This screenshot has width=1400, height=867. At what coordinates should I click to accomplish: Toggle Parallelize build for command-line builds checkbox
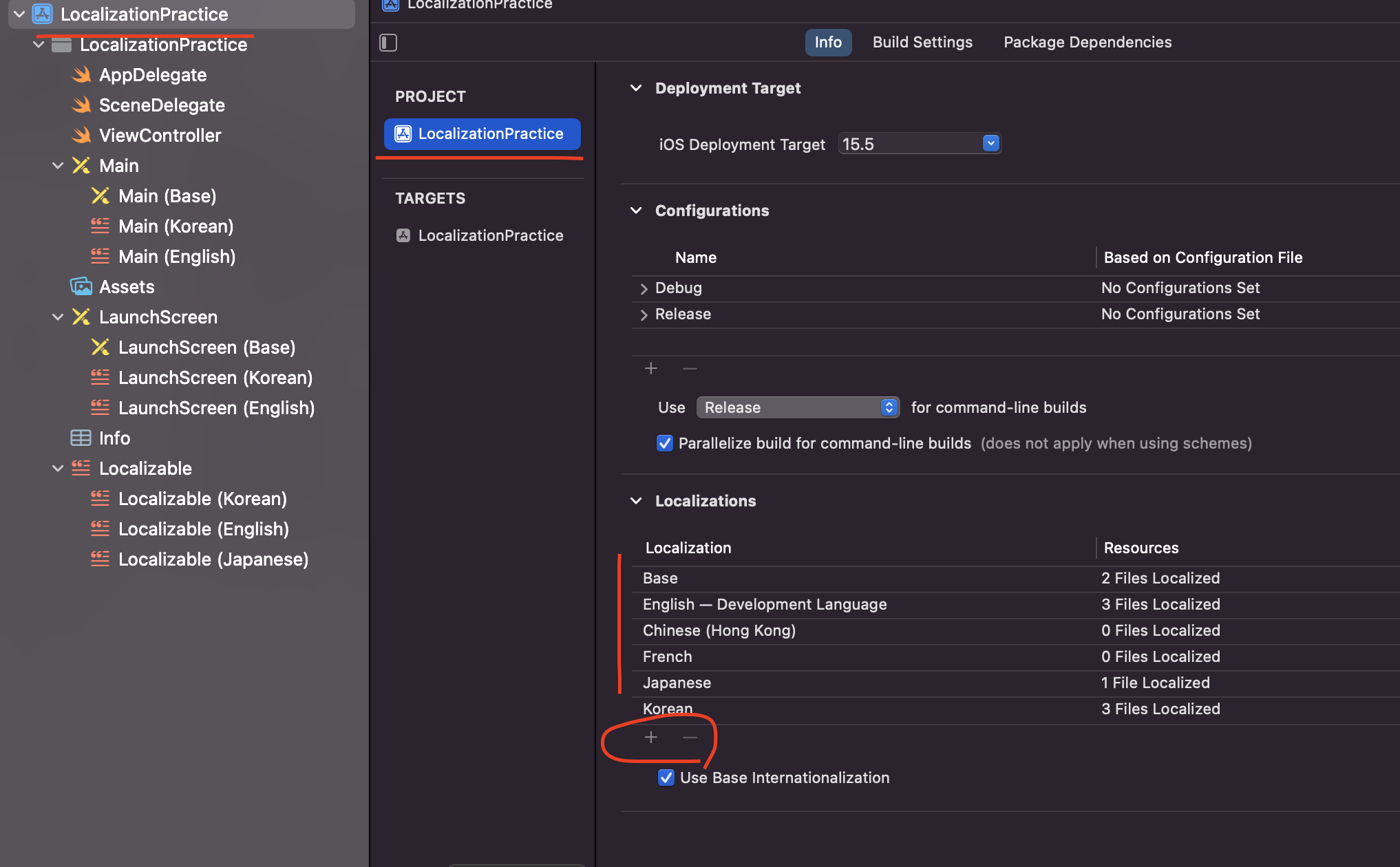(664, 443)
